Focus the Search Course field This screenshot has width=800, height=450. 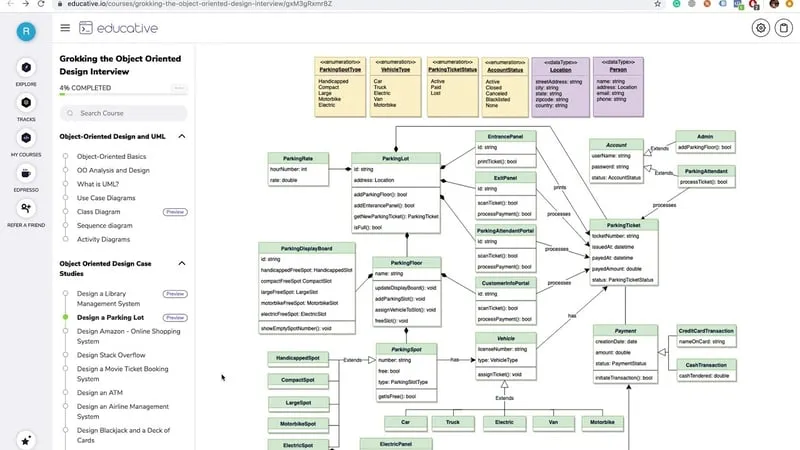click(x=123, y=113)
